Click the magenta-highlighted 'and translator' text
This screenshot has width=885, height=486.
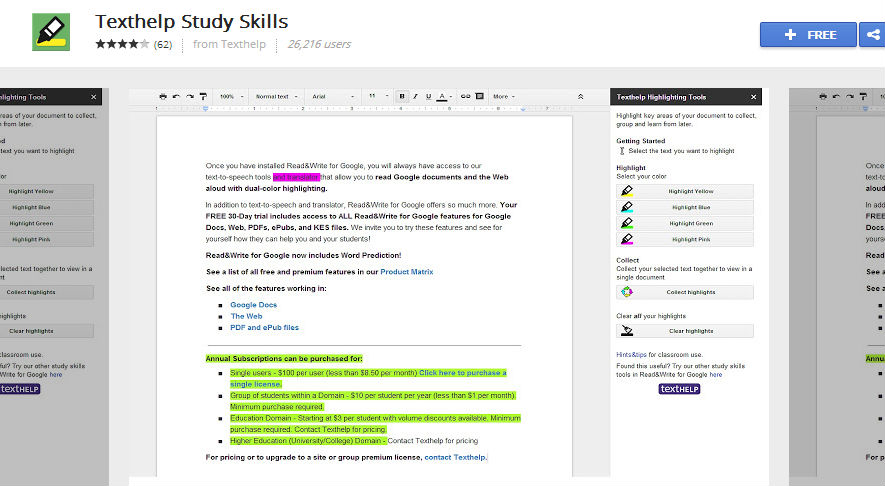(296, 177)
